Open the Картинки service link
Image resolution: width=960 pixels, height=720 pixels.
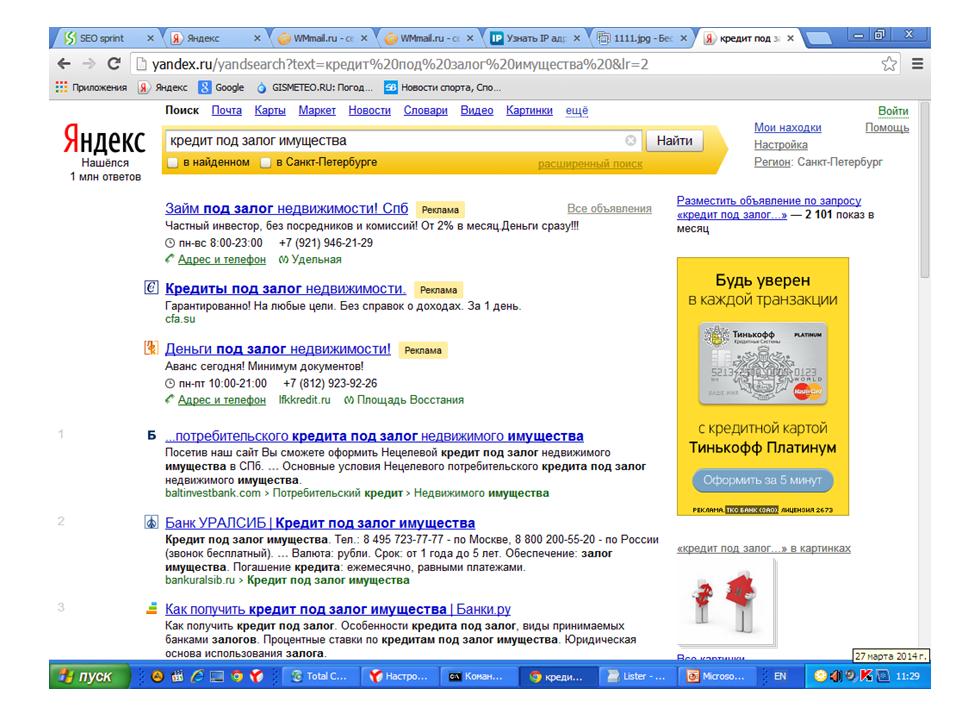[x=530, y=111]
